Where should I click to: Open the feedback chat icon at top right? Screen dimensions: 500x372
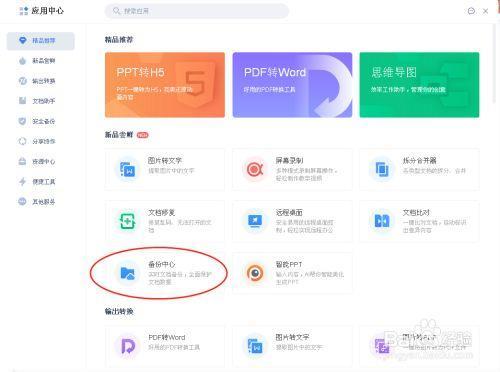pyautogui.click(x=471, y=11)
